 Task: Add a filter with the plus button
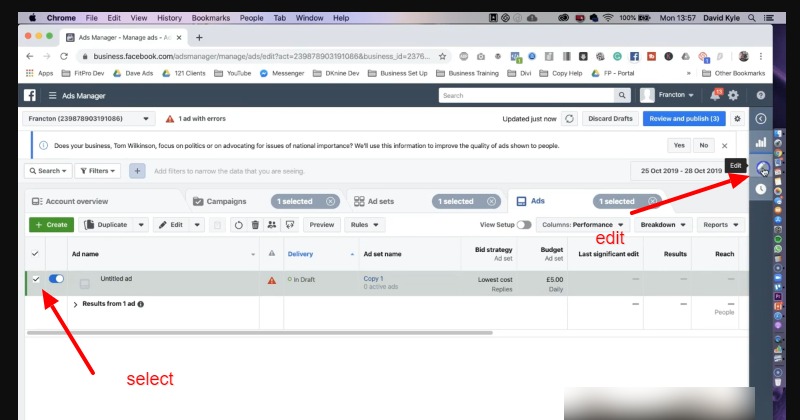[137, 171]
